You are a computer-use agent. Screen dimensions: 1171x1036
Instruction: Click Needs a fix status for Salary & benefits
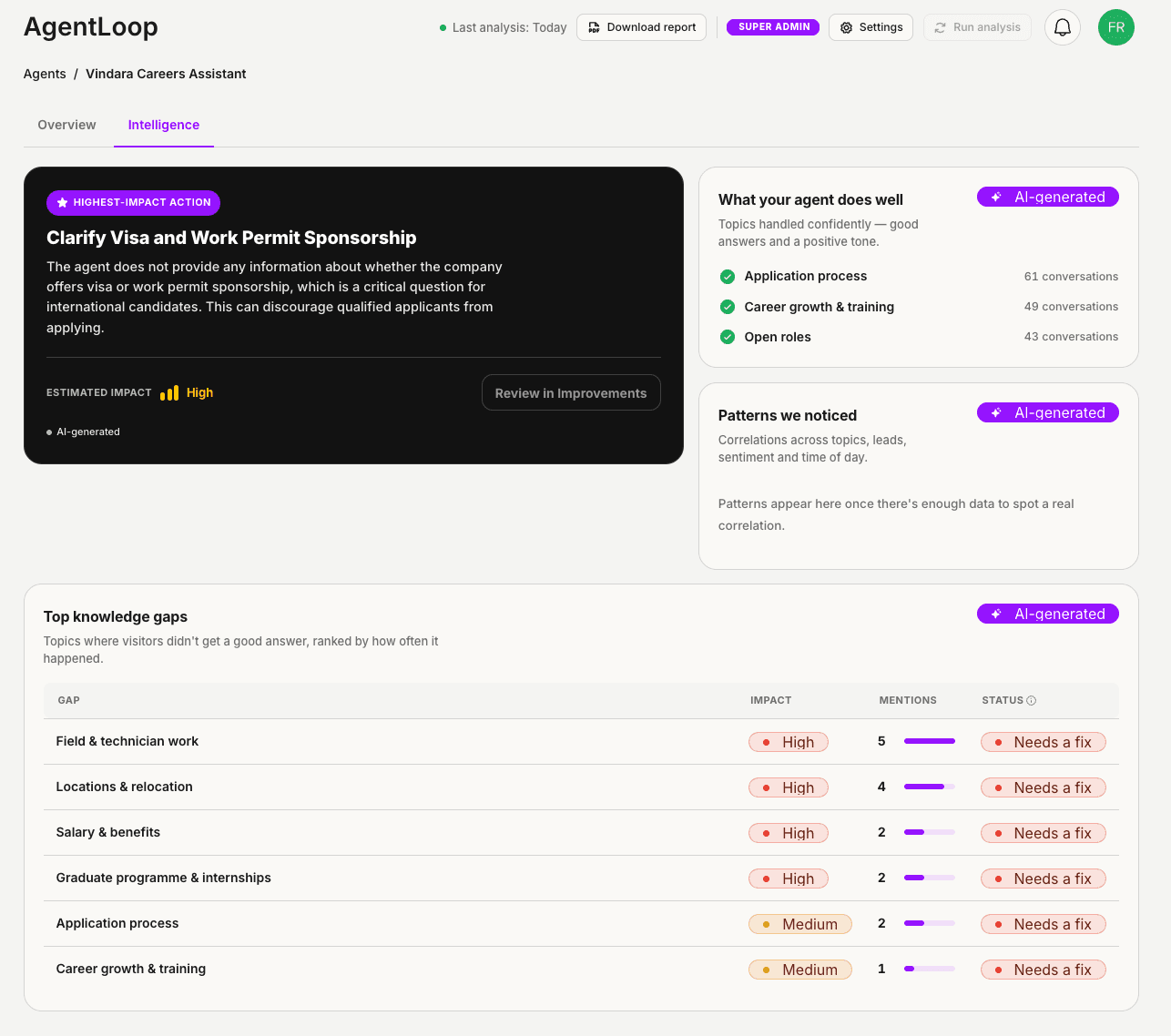tap(1044, 833)
